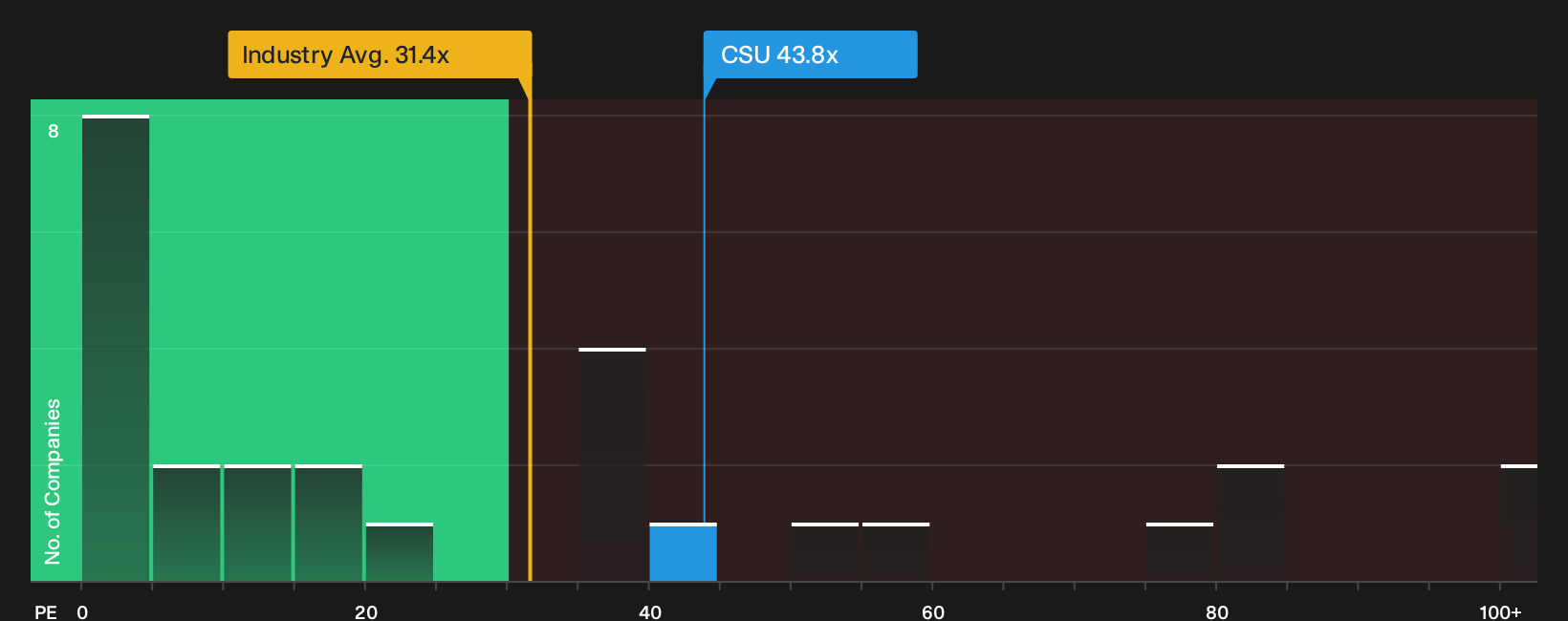Select the 100+ bar at right edge

point(1518,523)
